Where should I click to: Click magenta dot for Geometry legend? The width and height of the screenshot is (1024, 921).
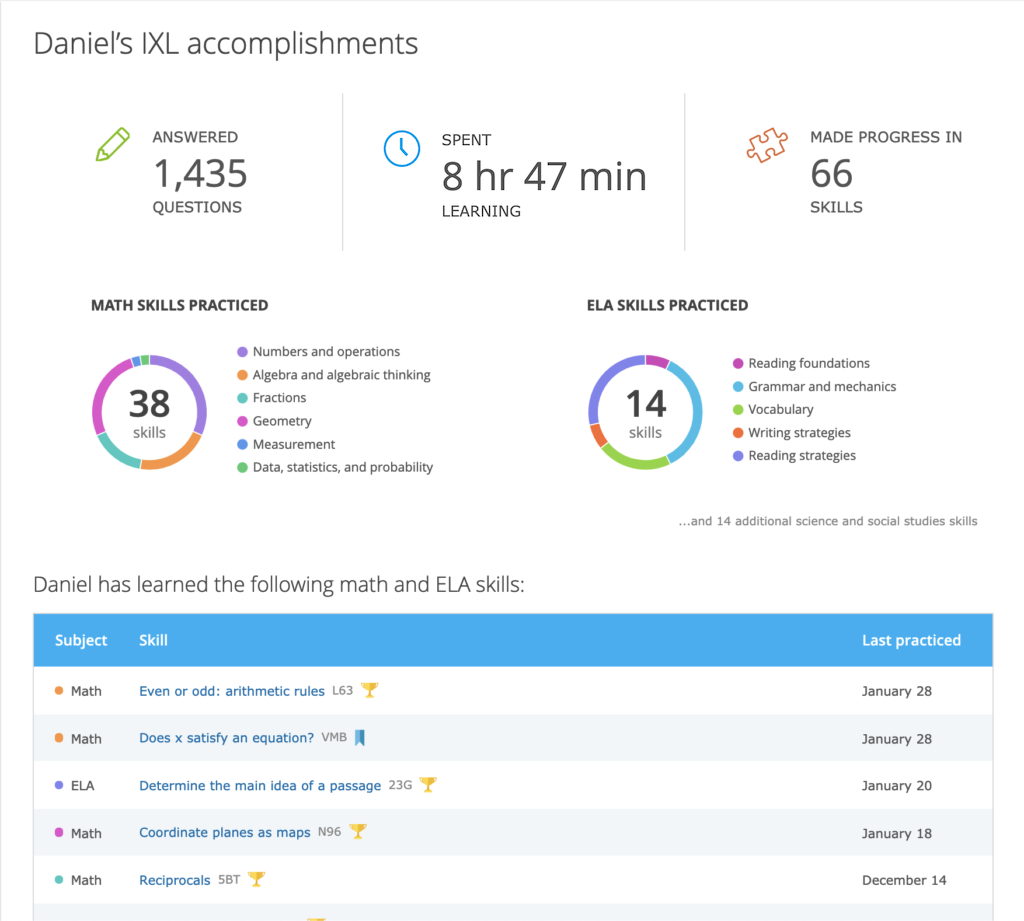point(242,421)
